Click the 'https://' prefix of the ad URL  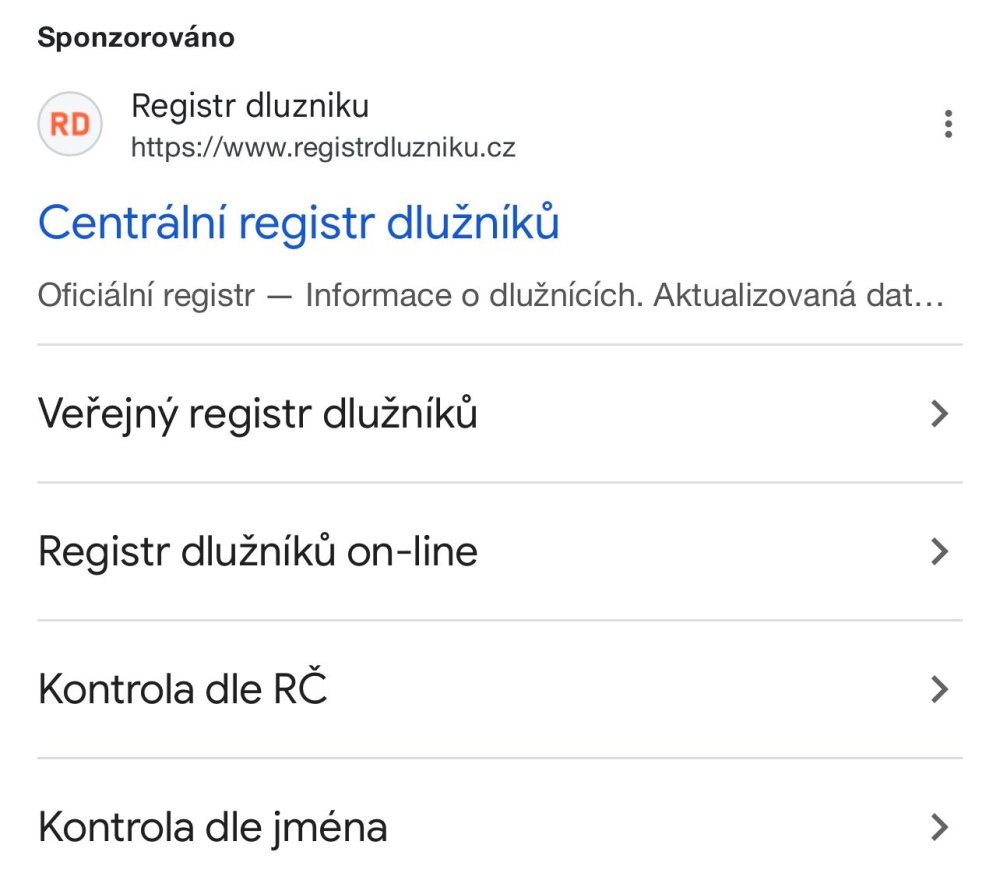164,149
